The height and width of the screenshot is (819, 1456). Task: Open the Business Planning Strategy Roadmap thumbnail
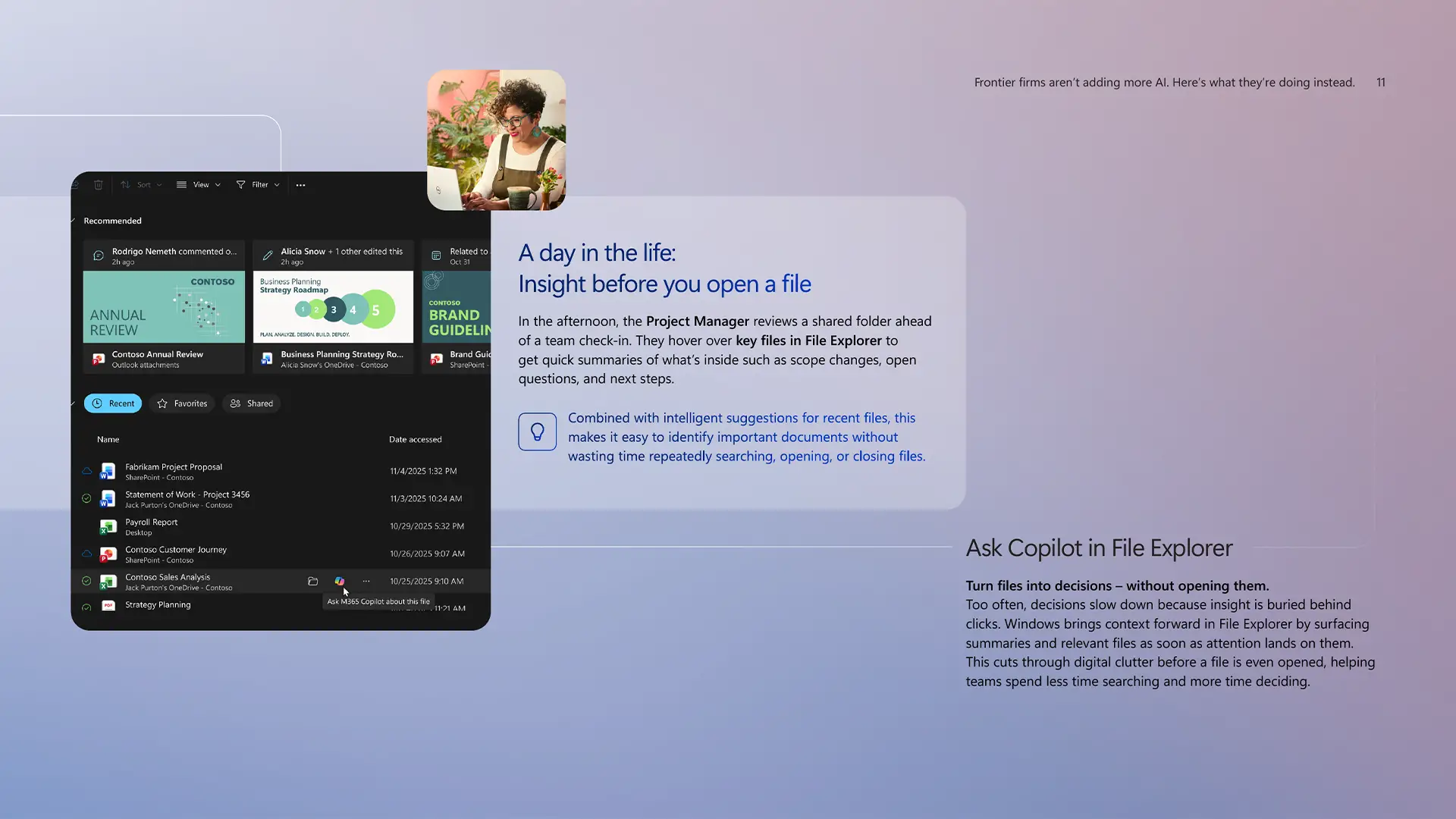pyautogui.click(x=333, y=306)
